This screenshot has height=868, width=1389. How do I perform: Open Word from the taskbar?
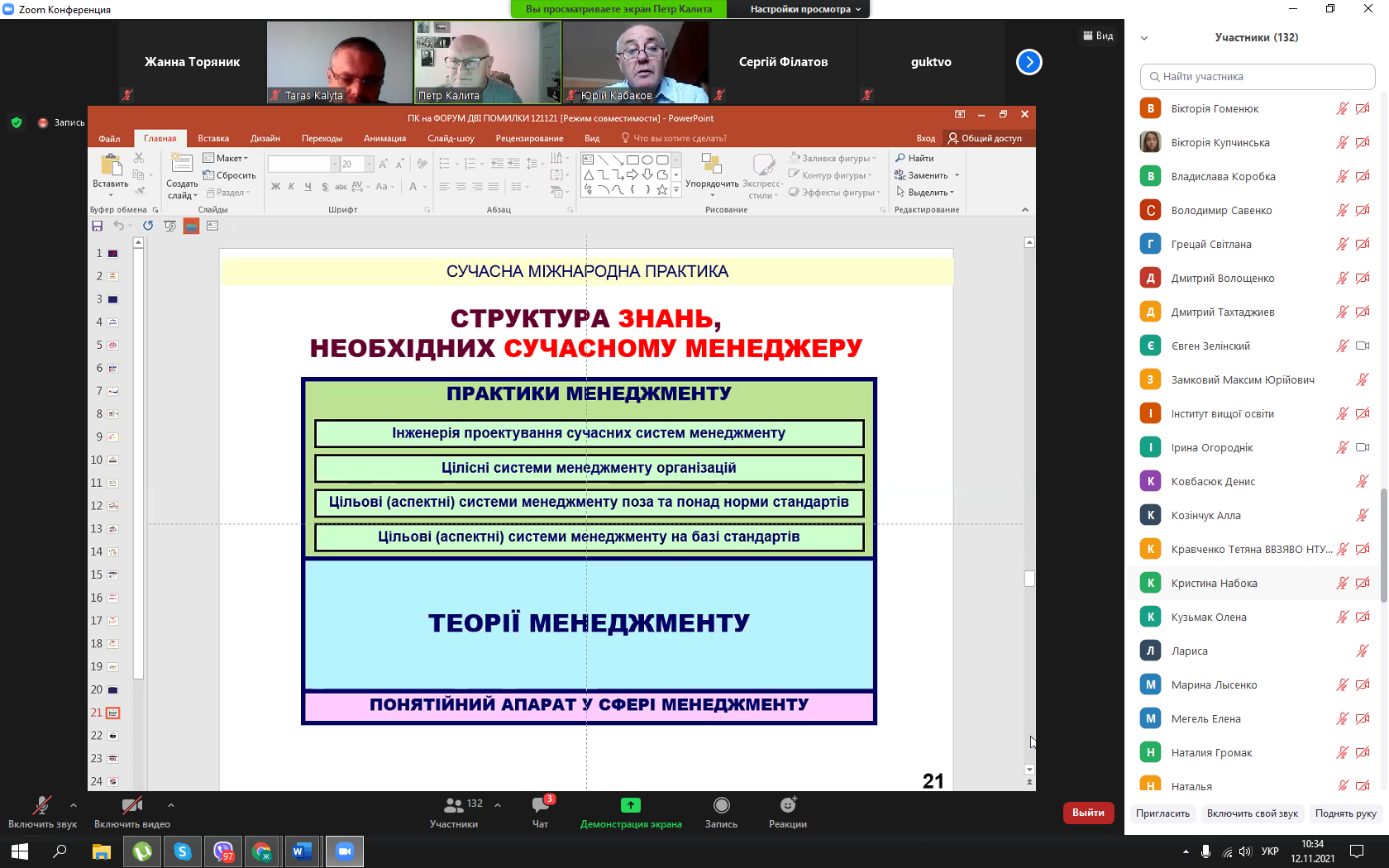coord(302,851)
